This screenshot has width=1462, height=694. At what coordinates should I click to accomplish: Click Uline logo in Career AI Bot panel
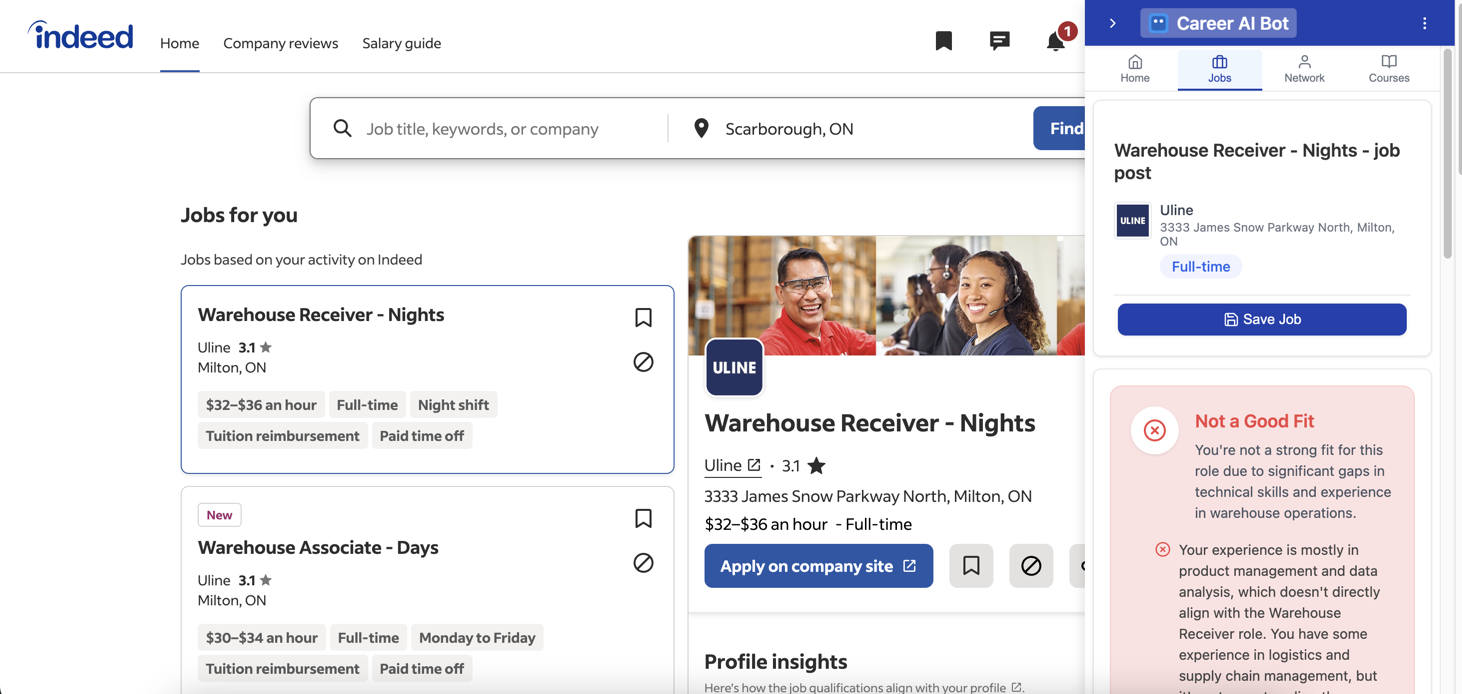click(1132, 220)
